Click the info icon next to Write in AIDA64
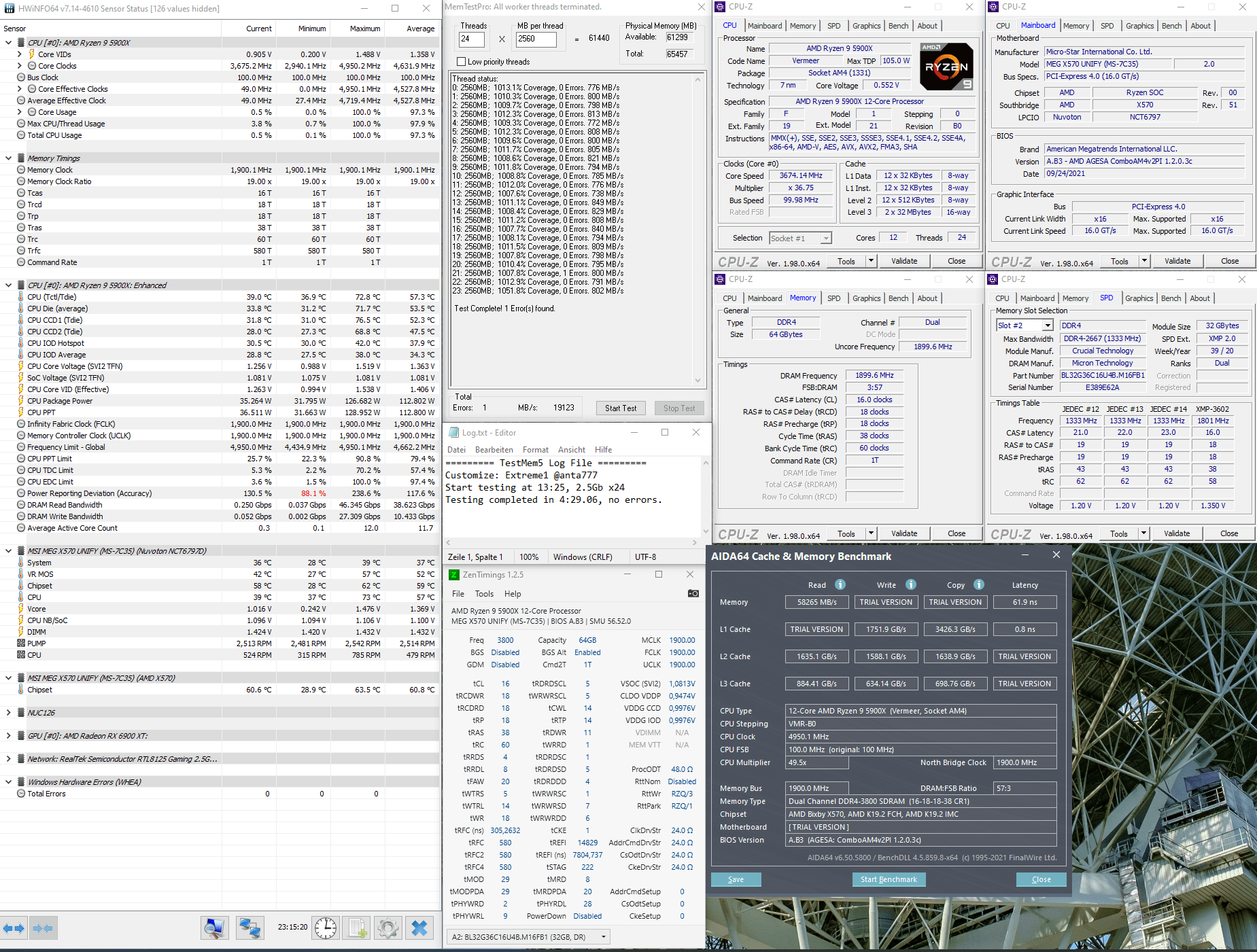Image resolution: width=1257 pixels, height=952 pixels. [x=911, y=584]
